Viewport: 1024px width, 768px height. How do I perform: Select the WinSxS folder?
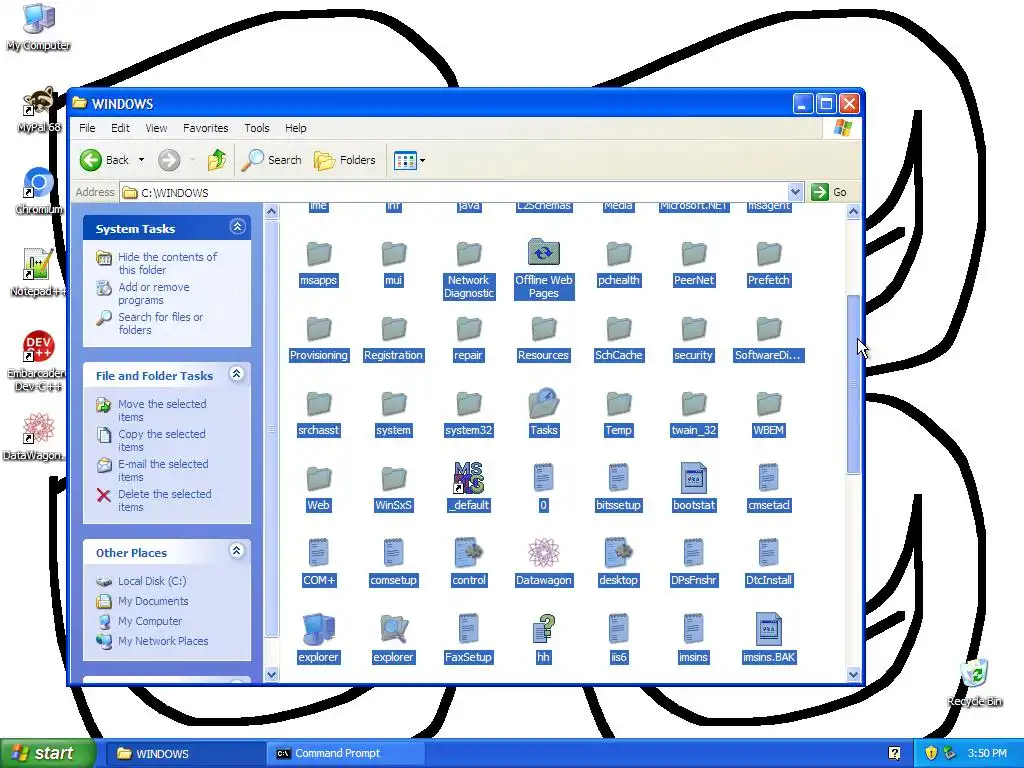tap(393, 488)
